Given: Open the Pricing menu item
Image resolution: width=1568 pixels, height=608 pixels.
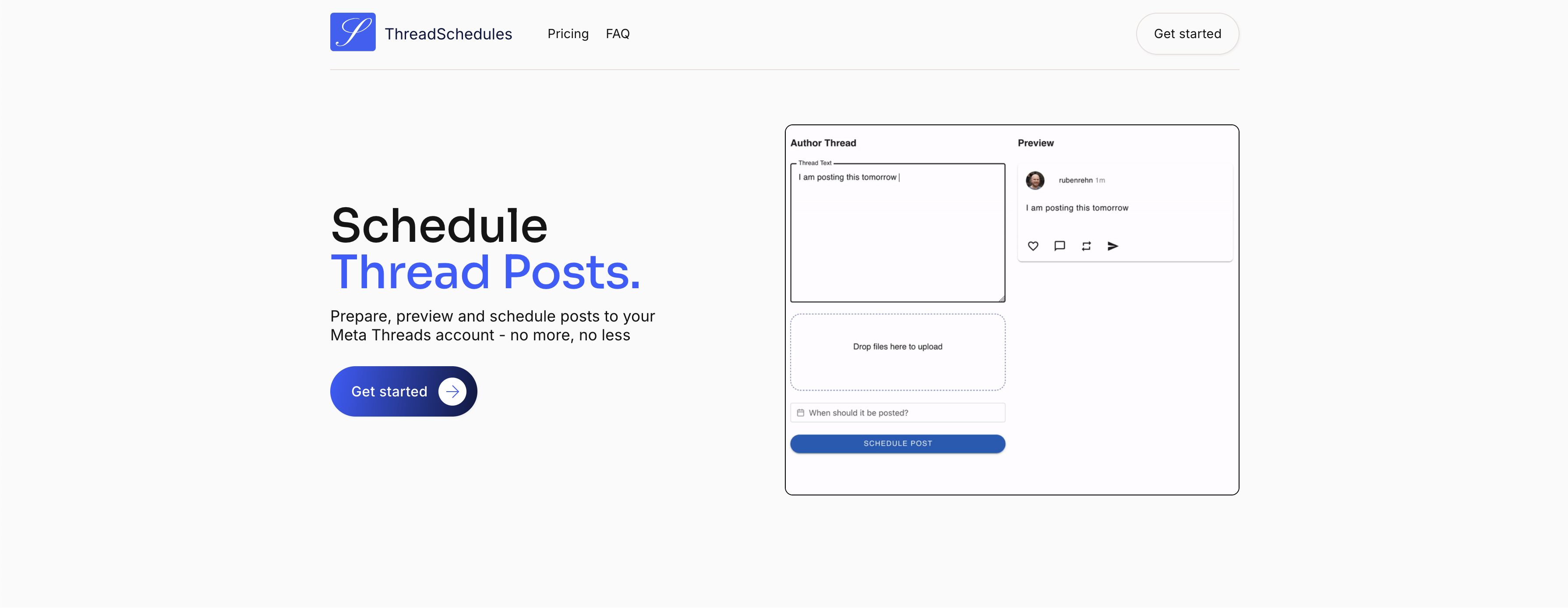Looking at the screenshot, I should 568,34.
